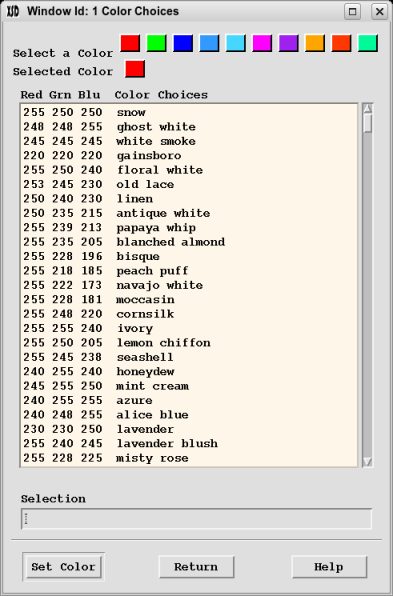Maximize the Color Choices window
393x596 pixels.
[x=352, y=11]
